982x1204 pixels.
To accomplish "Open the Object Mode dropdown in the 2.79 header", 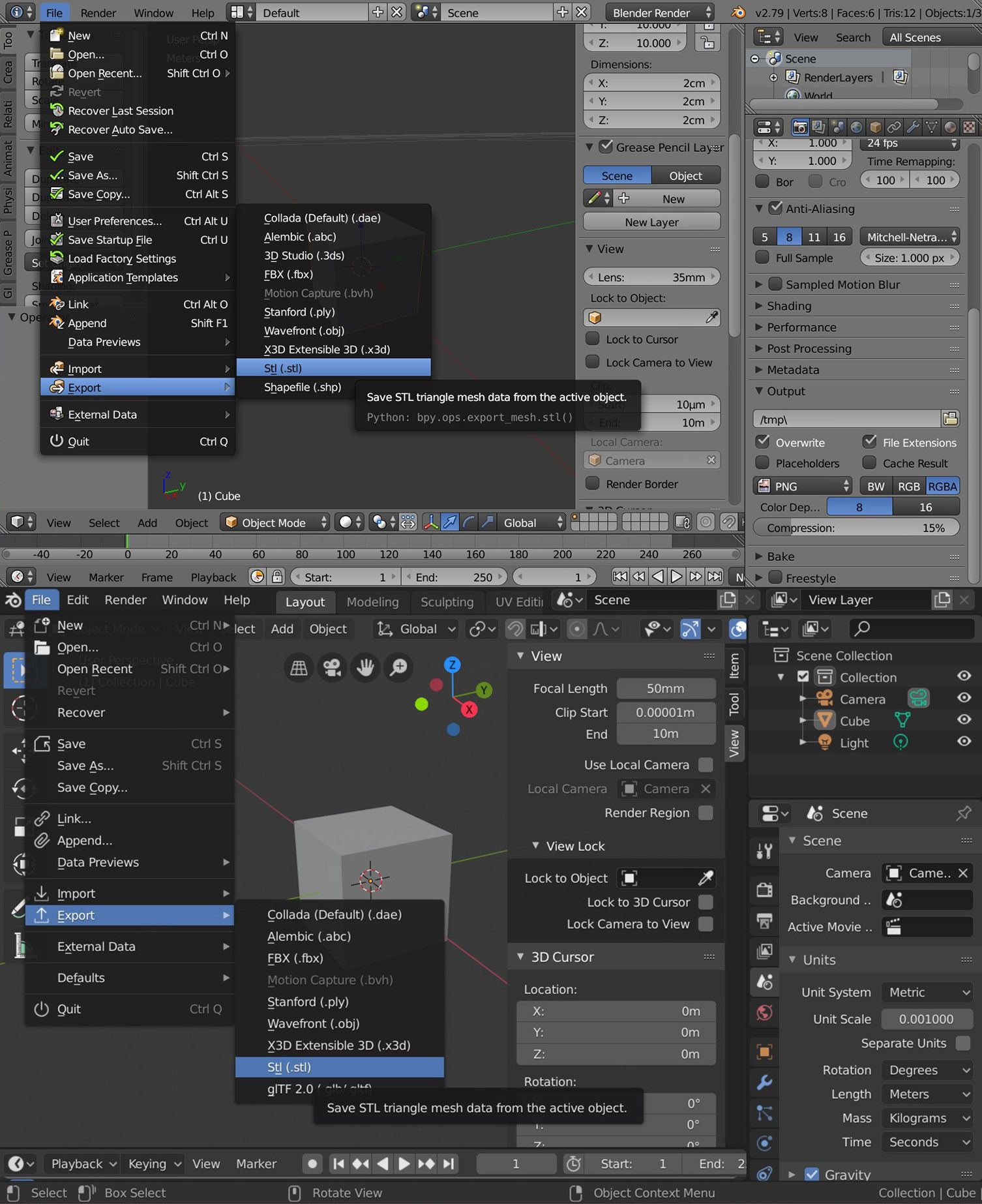I will click(275, 522).
